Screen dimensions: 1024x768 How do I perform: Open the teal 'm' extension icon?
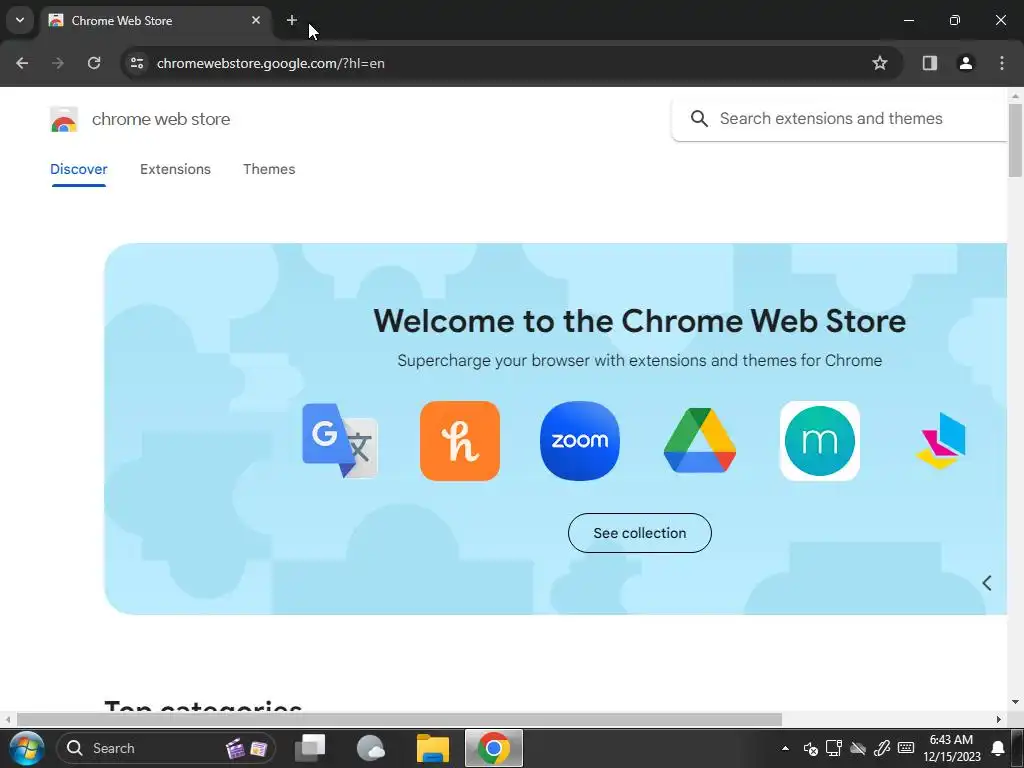point(820,441)
